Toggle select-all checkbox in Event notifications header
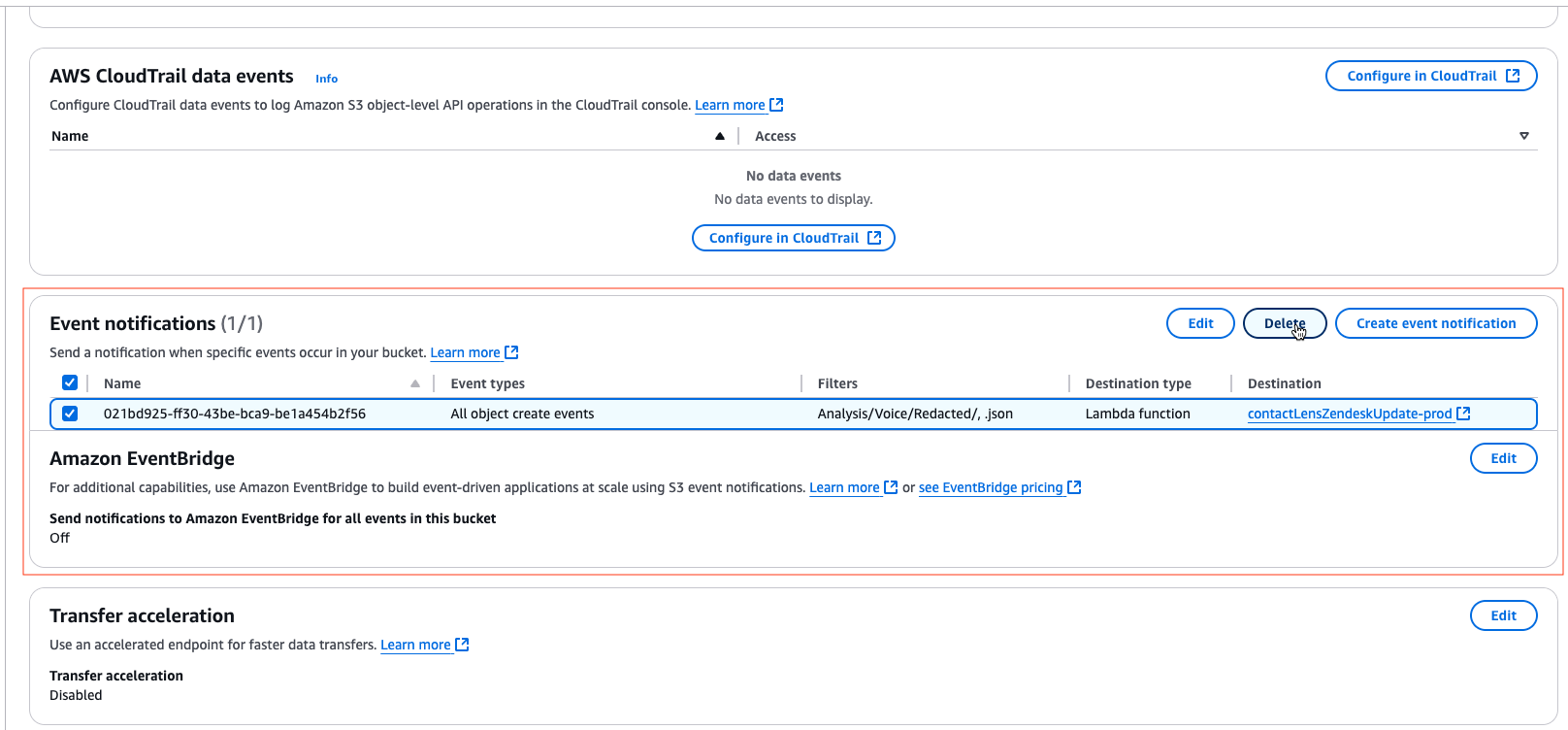 point(70,382)
